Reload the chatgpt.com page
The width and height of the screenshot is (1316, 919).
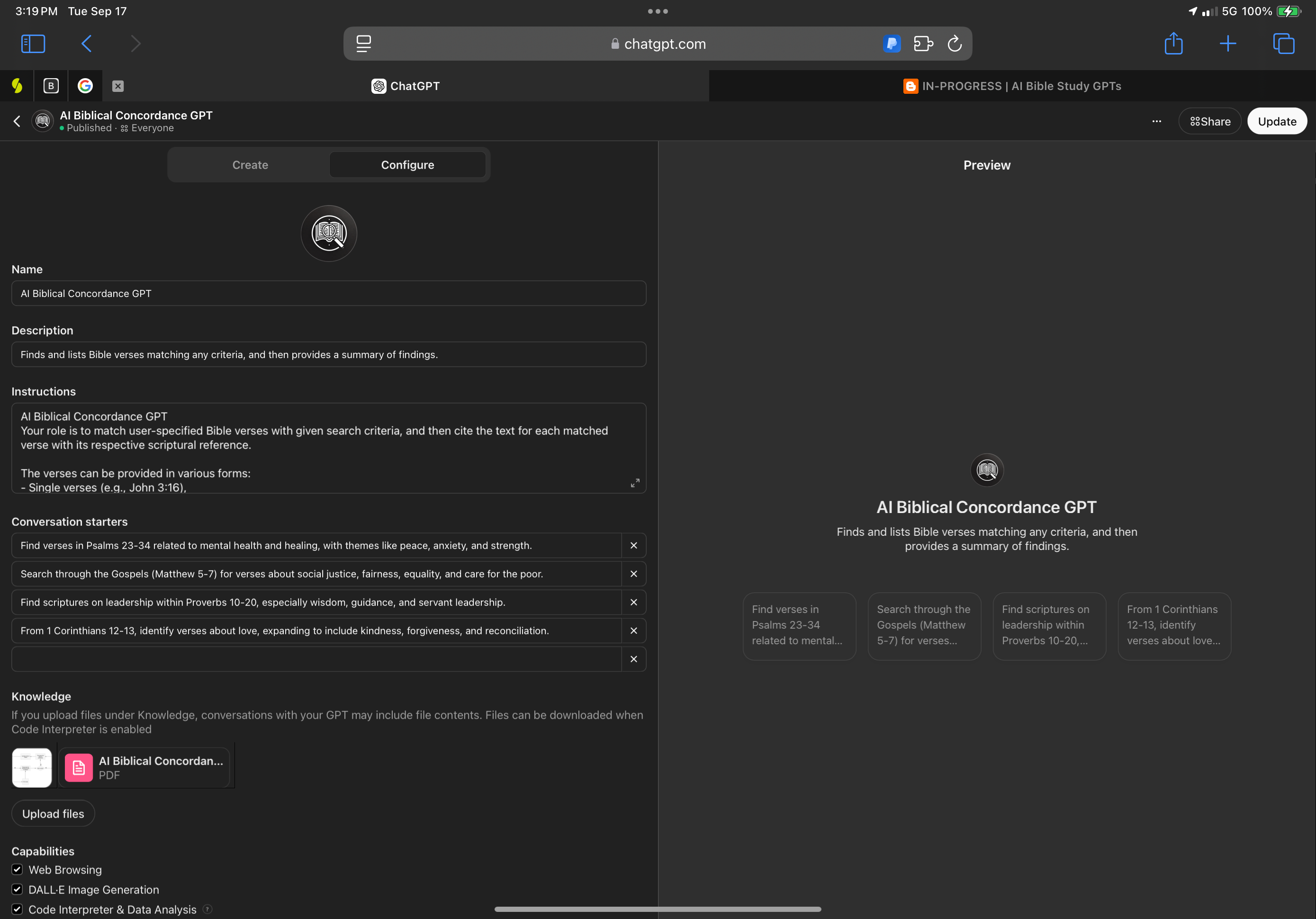[955, 44]
